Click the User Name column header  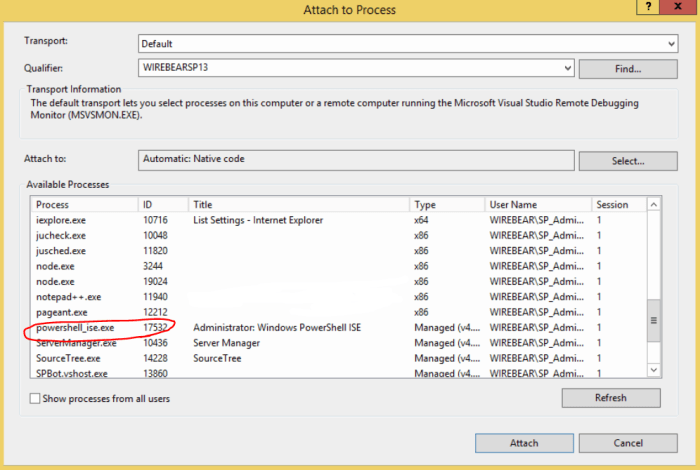536,204
